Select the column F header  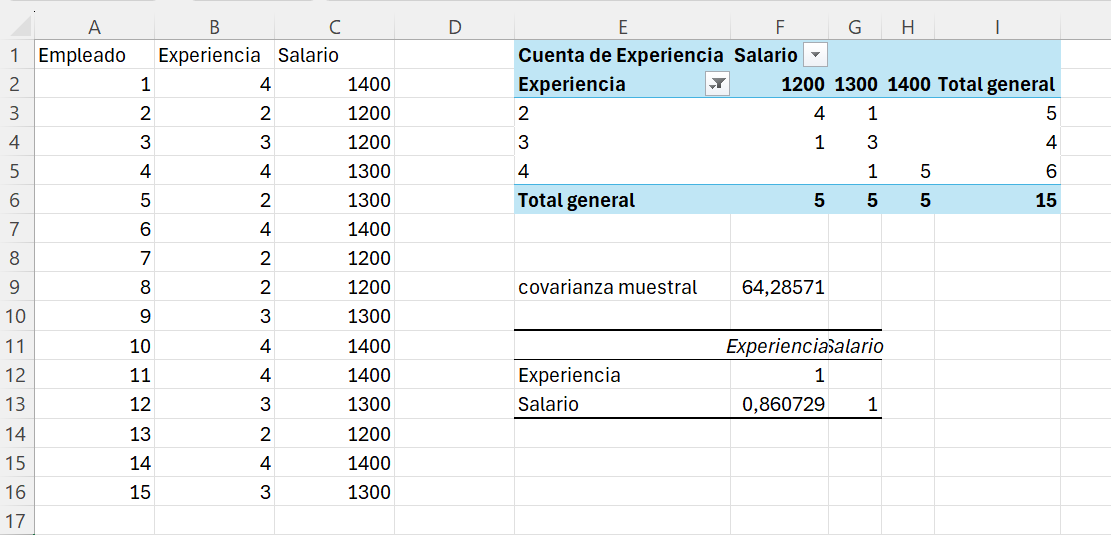pyautogui.click(x=779, y=27)
